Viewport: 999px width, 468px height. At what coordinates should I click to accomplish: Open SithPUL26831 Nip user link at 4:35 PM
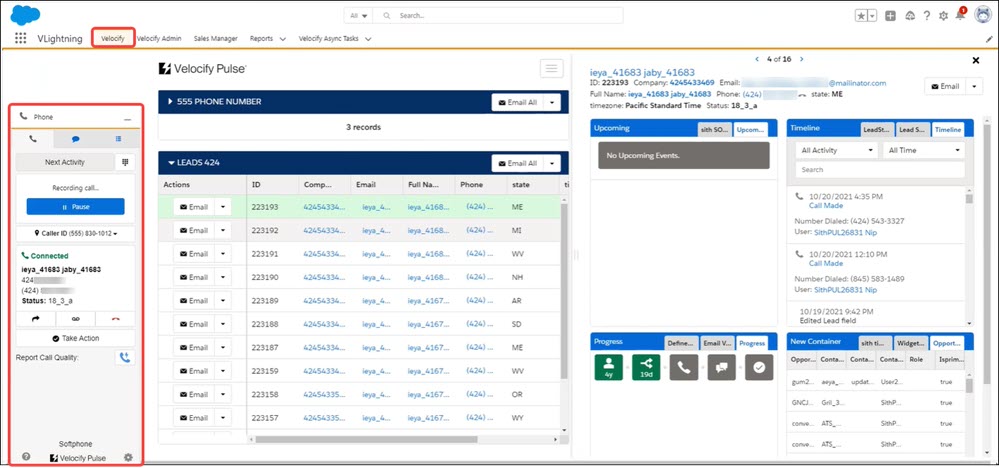tap(845, 232)
